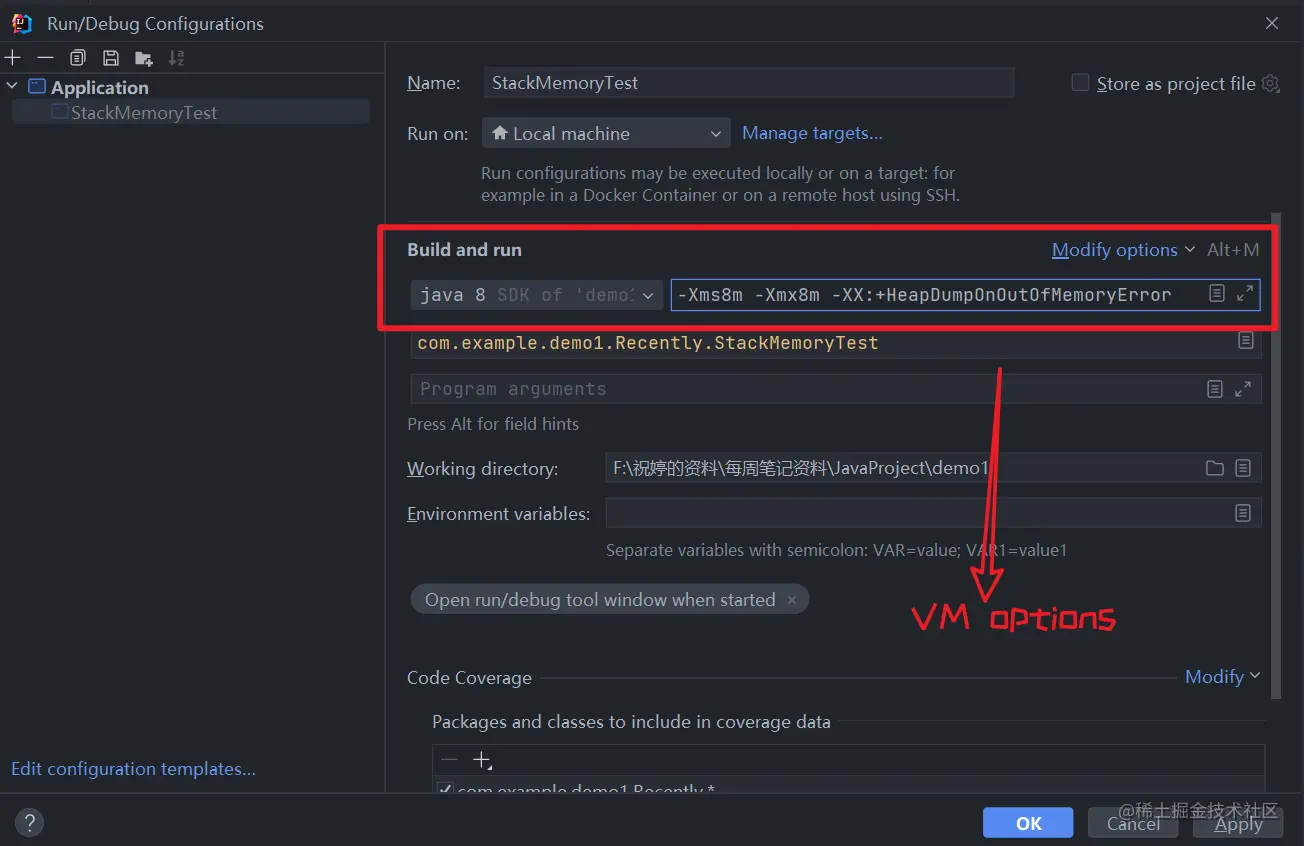Edit Environment variables via list icon
Image resolution: width=1304 pixels, height=846 pixels.
click(x=1243, y=513)
